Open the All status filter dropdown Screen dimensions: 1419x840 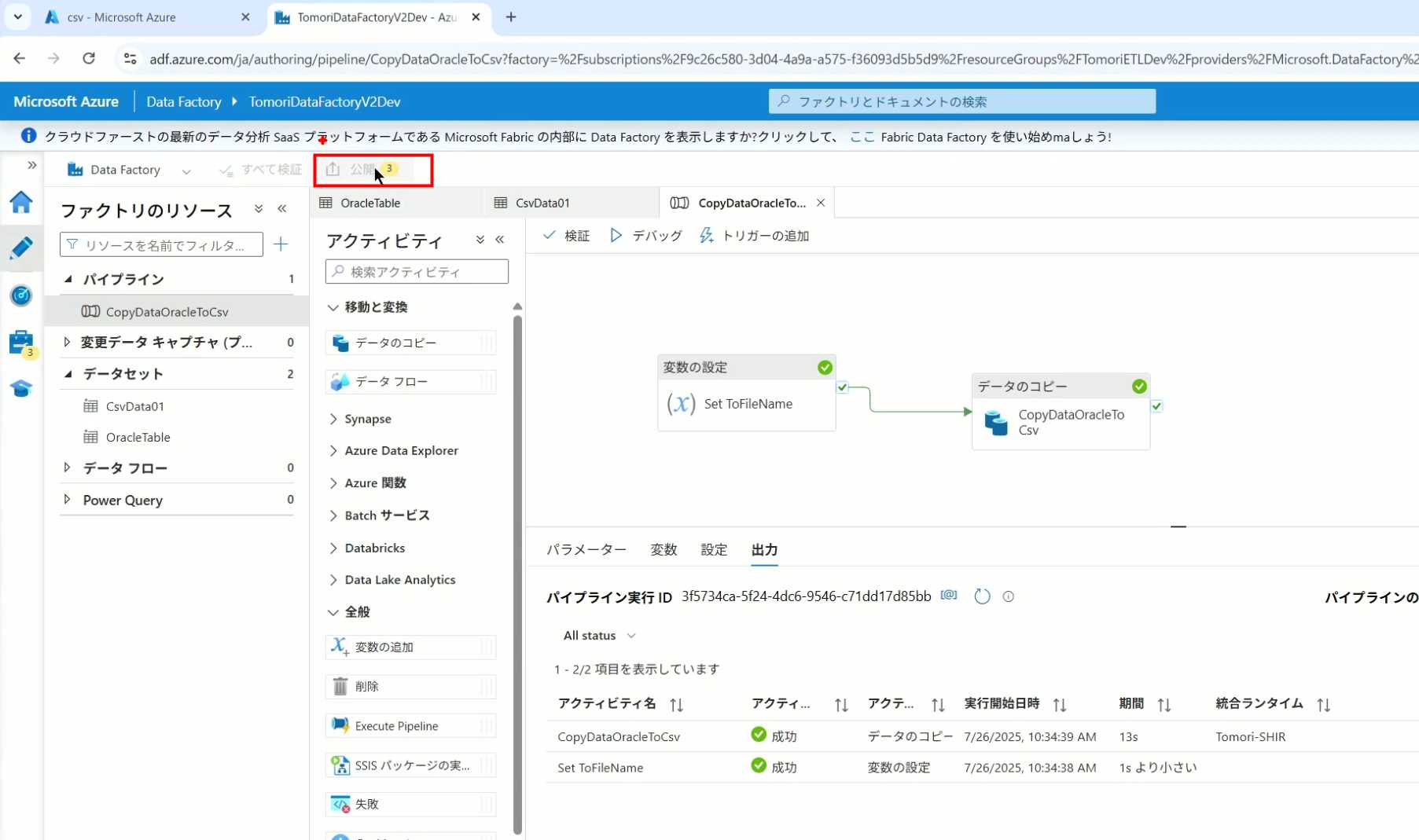pyautogui.click(x=599, y=636)
